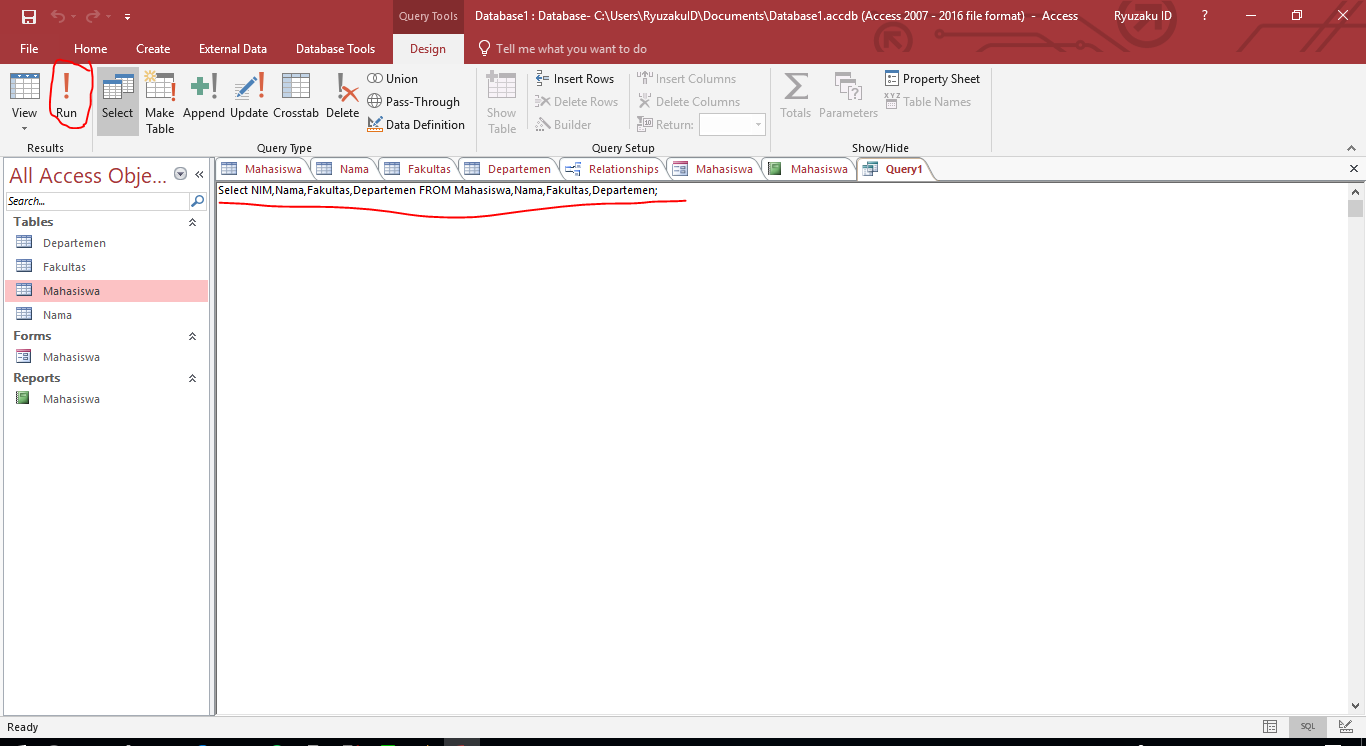Screen dimensions: 1366x746
Task: Choose the Pass-Through query option
Action: tap(414, 102)
